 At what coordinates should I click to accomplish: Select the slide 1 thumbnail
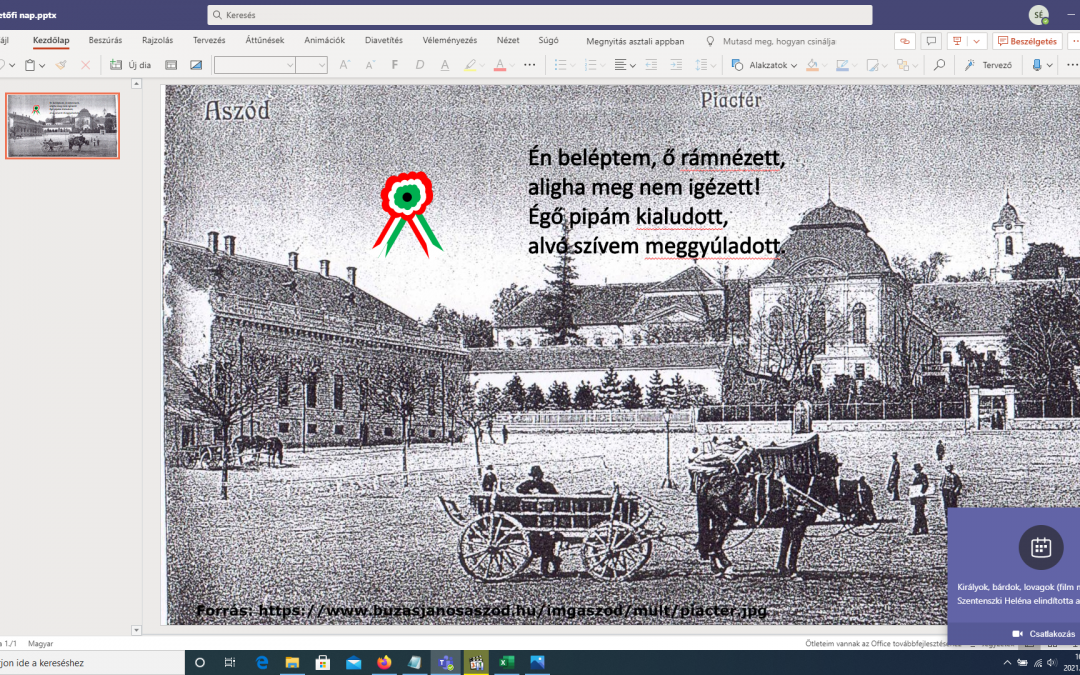click(x=63, y=126)
